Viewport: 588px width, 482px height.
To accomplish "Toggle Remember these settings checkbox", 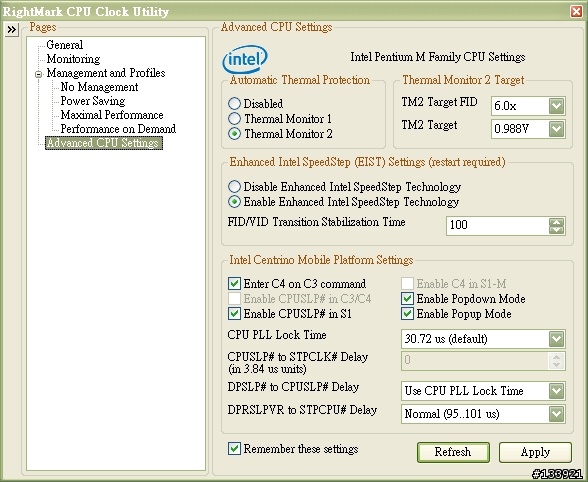I will (234, 449).
